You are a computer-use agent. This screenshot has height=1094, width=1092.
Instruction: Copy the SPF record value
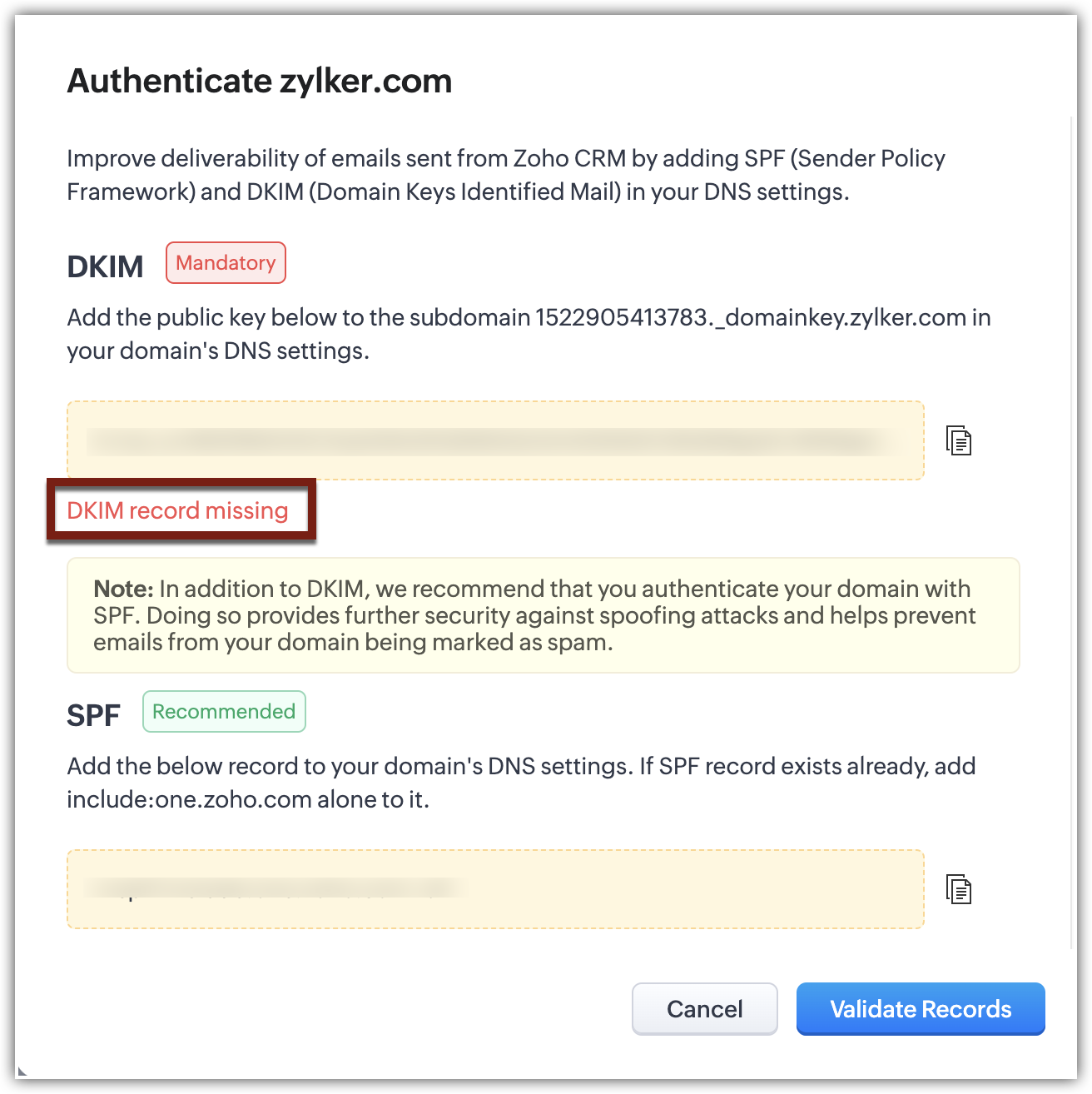959,889
